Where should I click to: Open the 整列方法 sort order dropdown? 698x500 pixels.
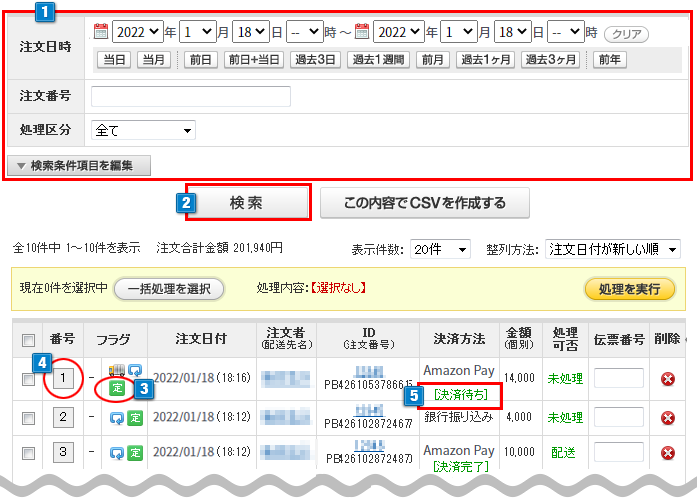click(613, 249)
